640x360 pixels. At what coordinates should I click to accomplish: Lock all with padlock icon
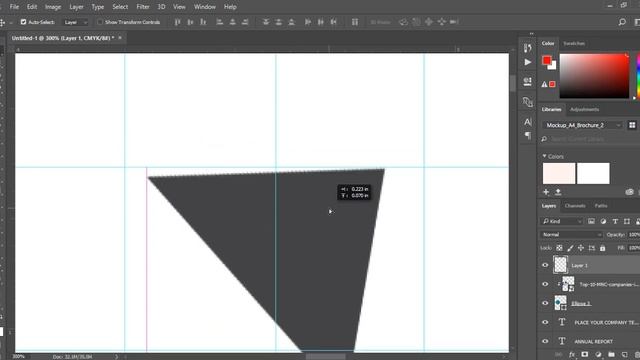tap(602, 248)
